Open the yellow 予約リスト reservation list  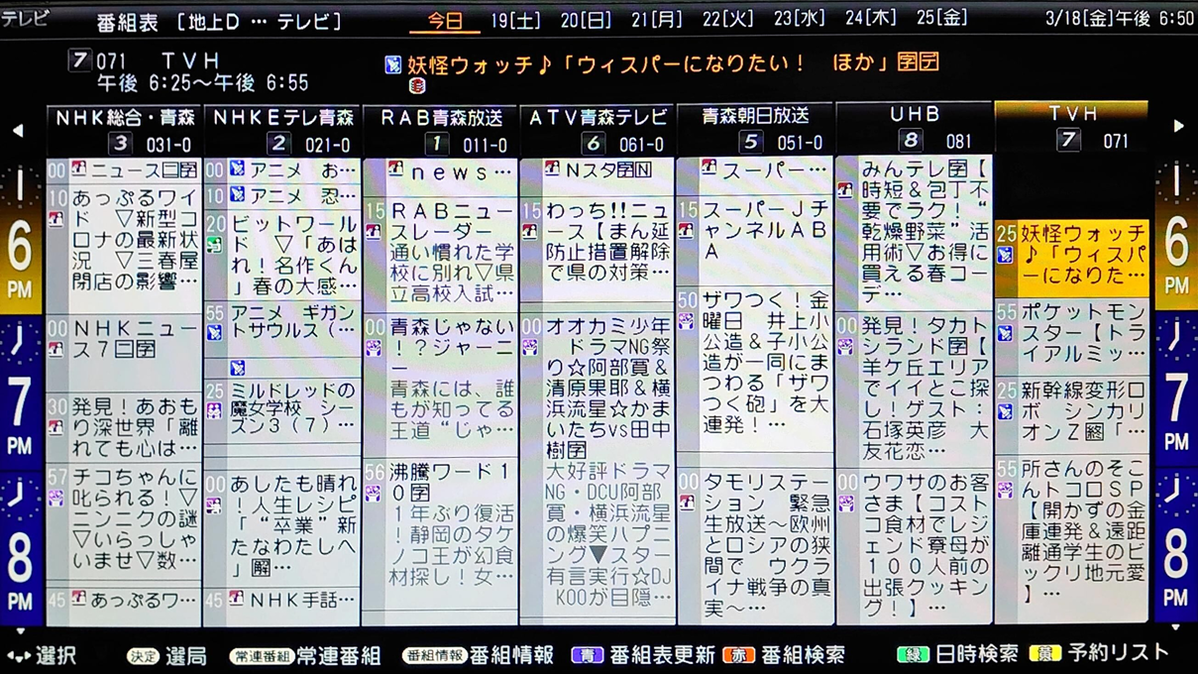click(1099, 653)
